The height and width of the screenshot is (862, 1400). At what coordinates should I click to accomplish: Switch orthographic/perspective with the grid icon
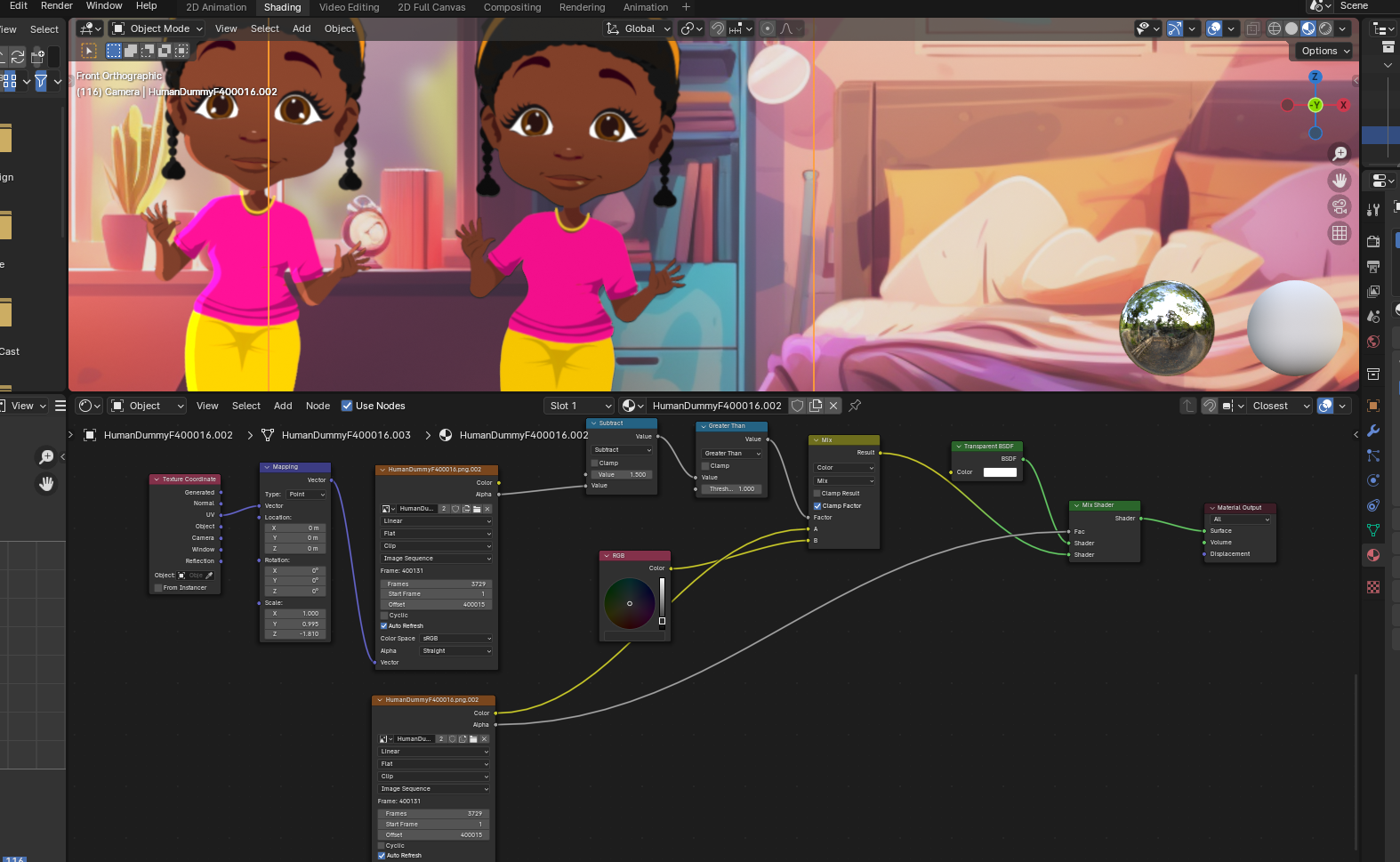1340,233
